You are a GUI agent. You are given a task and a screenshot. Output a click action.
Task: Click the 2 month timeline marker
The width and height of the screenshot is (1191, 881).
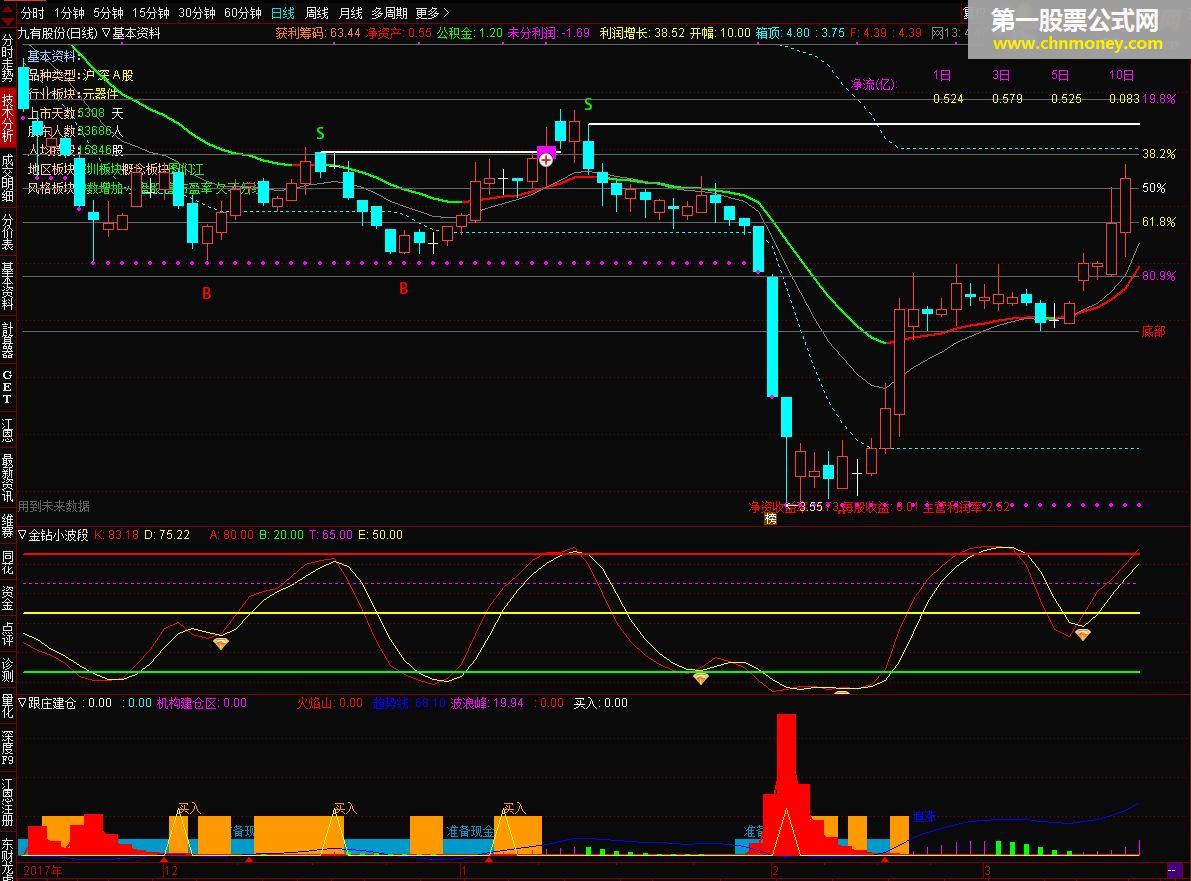(775, 870)
